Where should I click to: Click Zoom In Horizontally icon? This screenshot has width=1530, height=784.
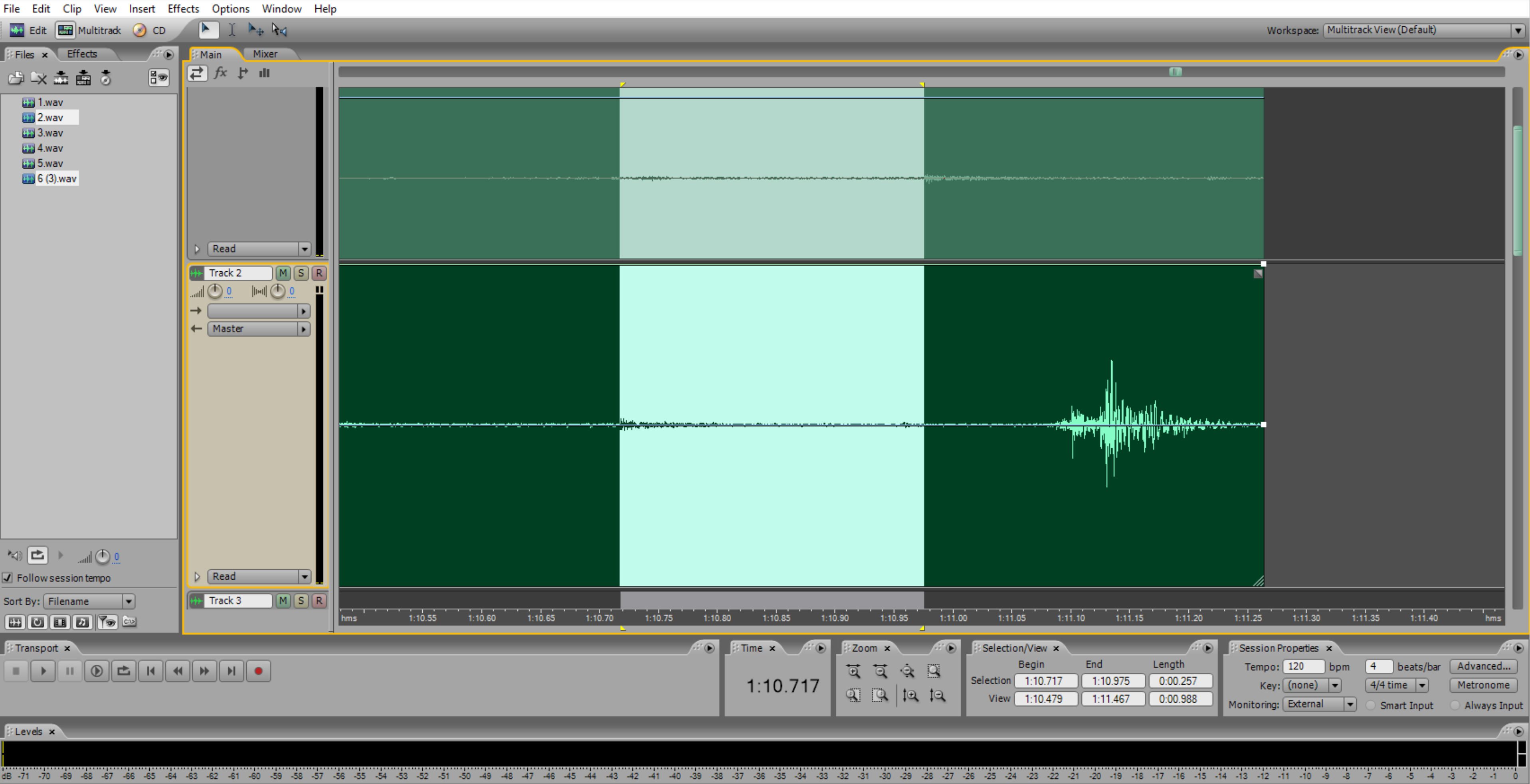click(853, 671)
